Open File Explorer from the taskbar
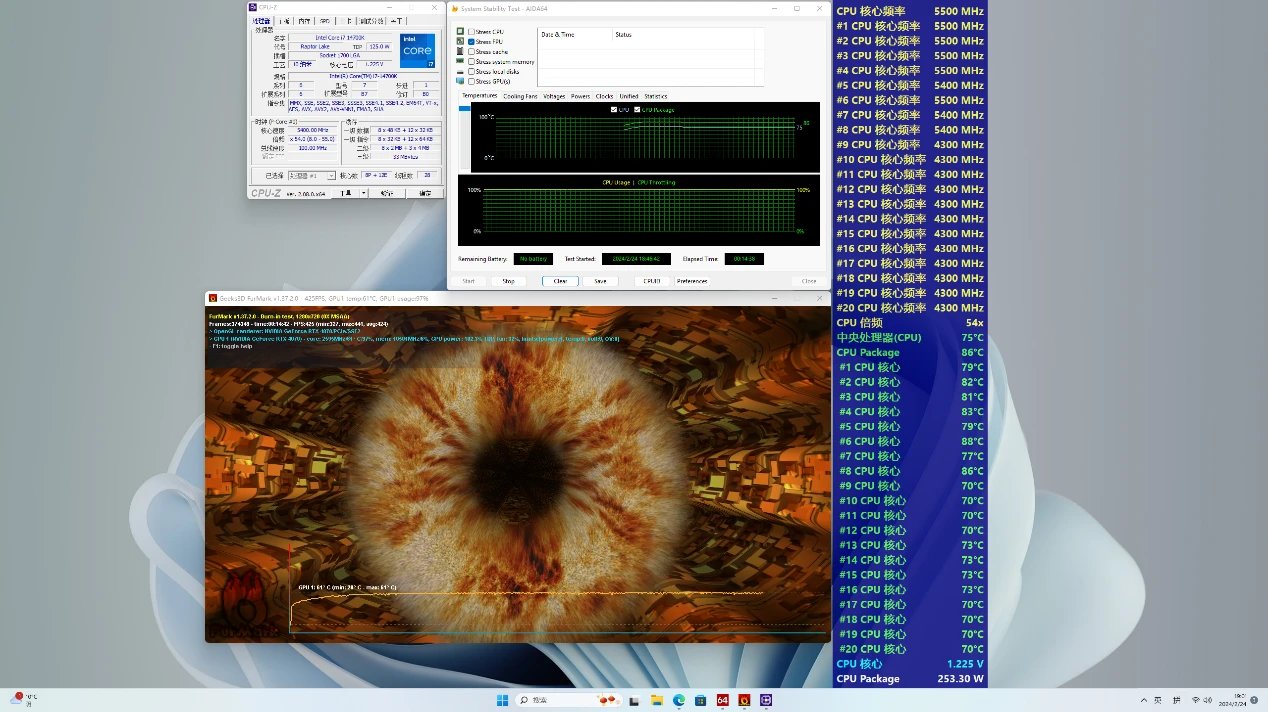This screenshot has width=1268, height=712. pos(657,700)
